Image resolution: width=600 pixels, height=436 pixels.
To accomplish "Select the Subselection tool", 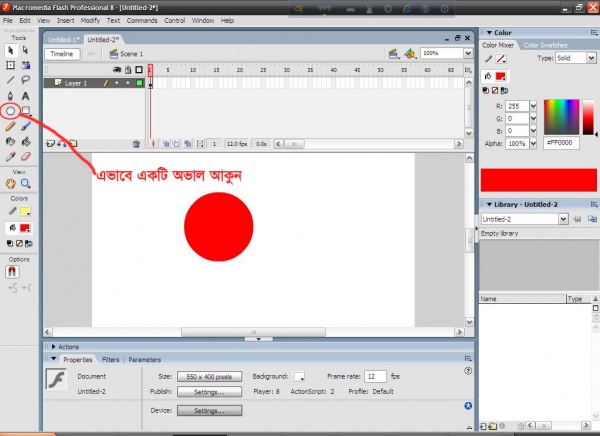I will [26, 50].
